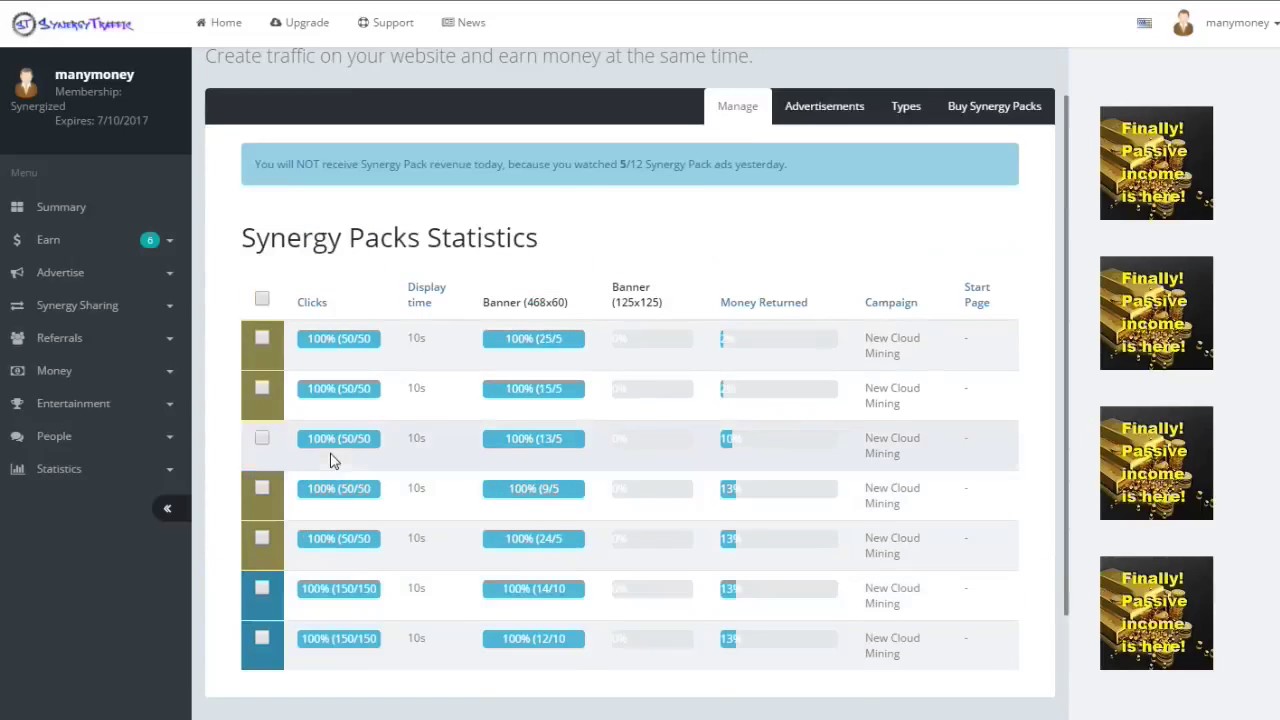Click the Support text in the top bar
This screenshot has width=1280, height=720.
(393, 22)
